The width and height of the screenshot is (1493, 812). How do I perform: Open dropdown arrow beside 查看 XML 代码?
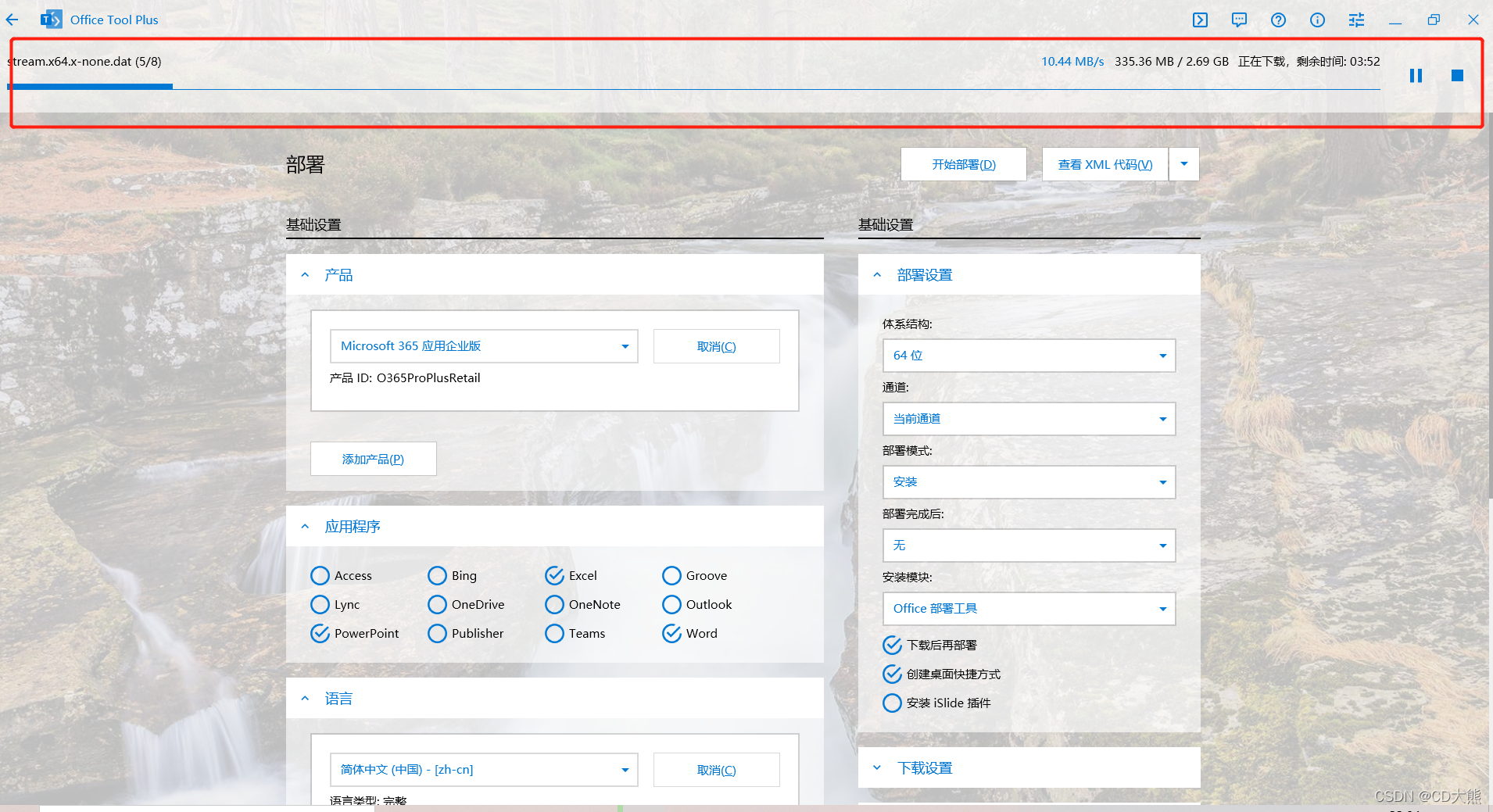pyautogui.click(x=1184, y=164)
